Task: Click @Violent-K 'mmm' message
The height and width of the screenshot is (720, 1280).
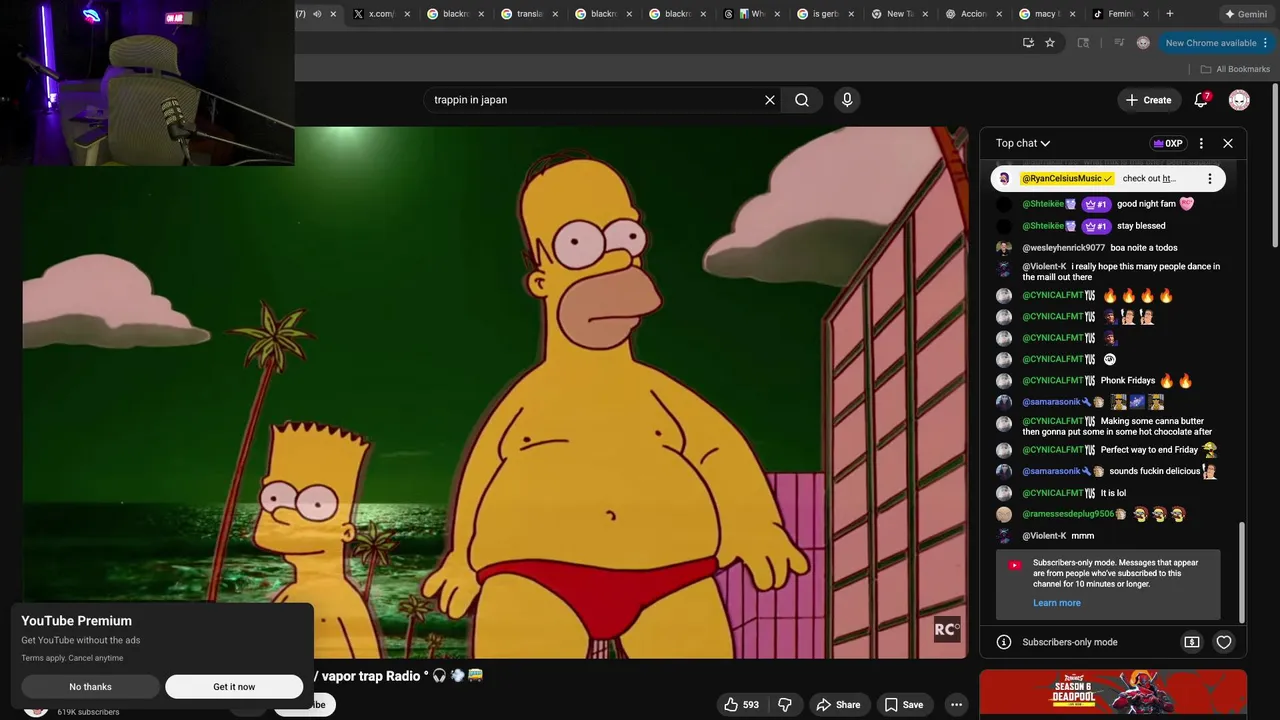Action: click(x=1082, y=536)
